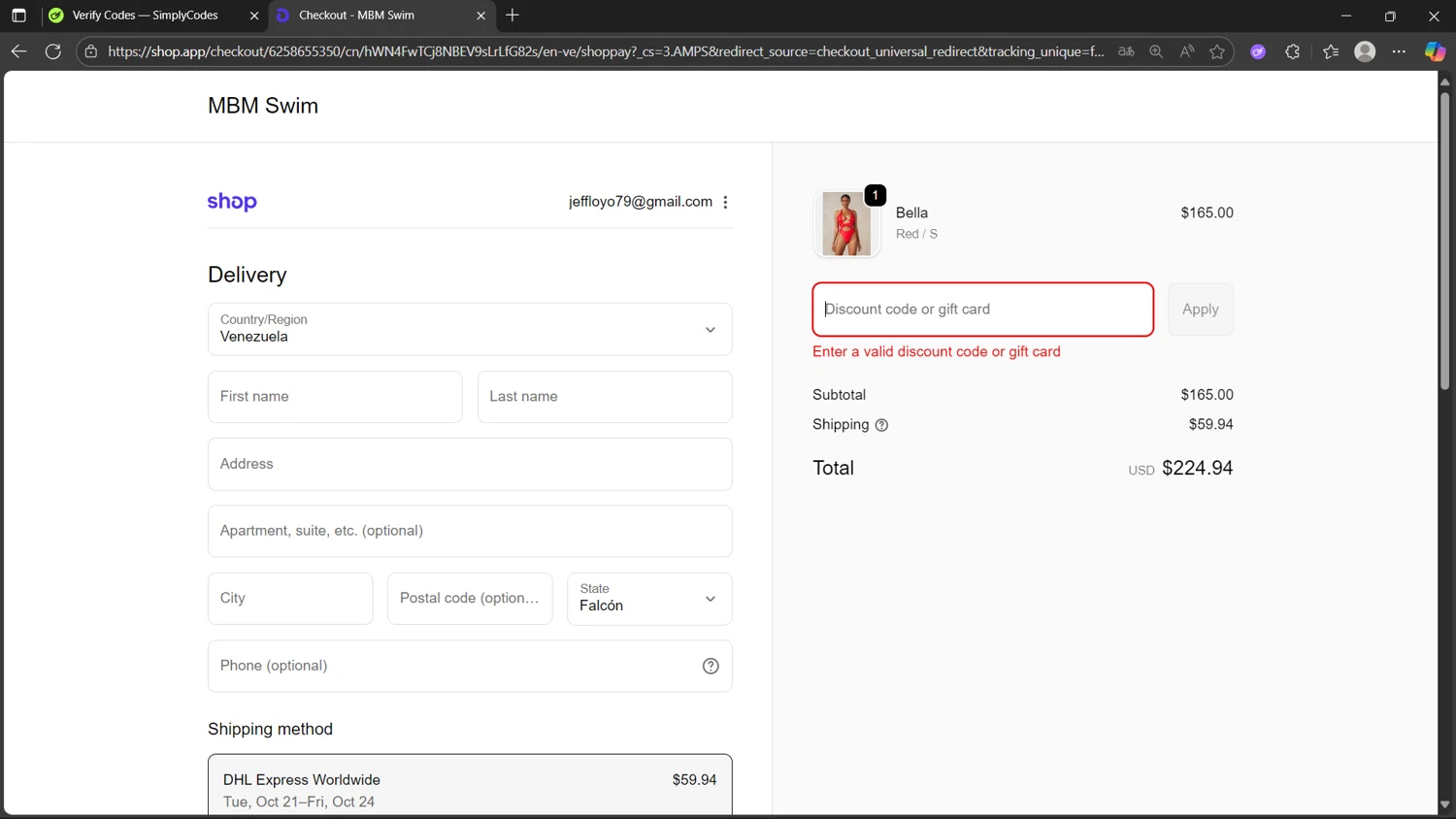Click the item quantity badge 1
The width and height of the screenshot is (1456, 819).
pyautogui.click(x=875, y=195)
